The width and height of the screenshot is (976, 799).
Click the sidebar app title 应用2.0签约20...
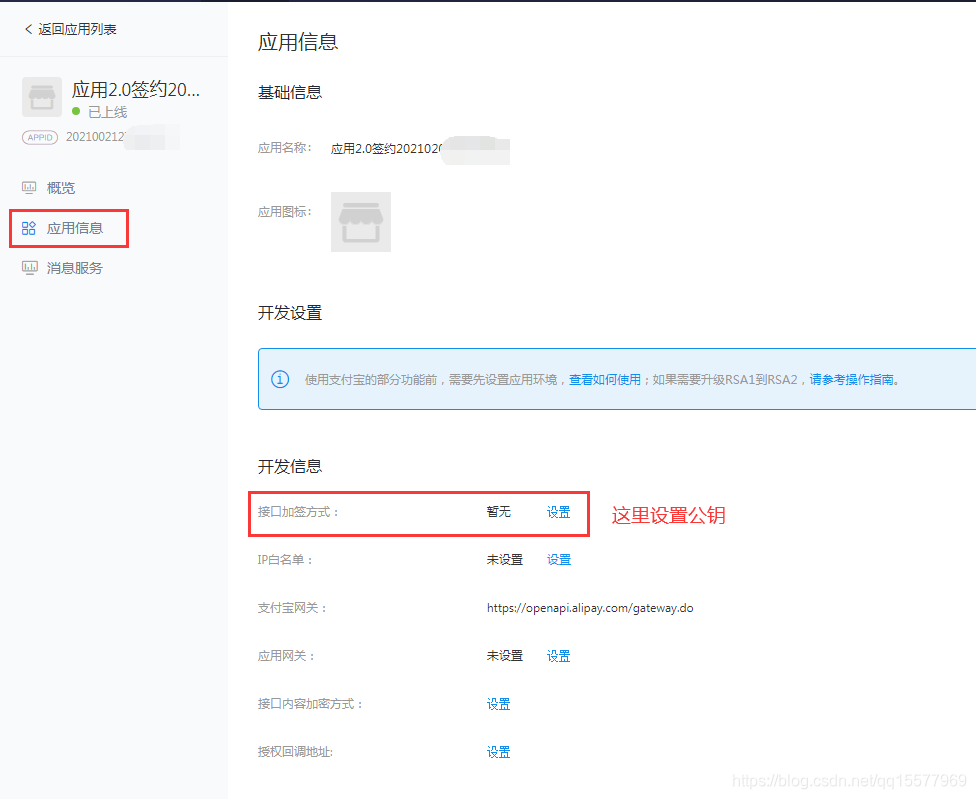[136, 90]
